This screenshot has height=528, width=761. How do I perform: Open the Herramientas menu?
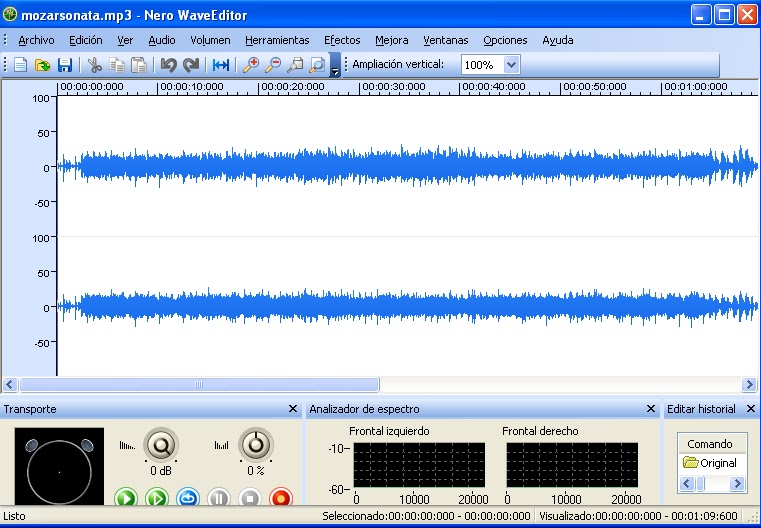[277, 40]
